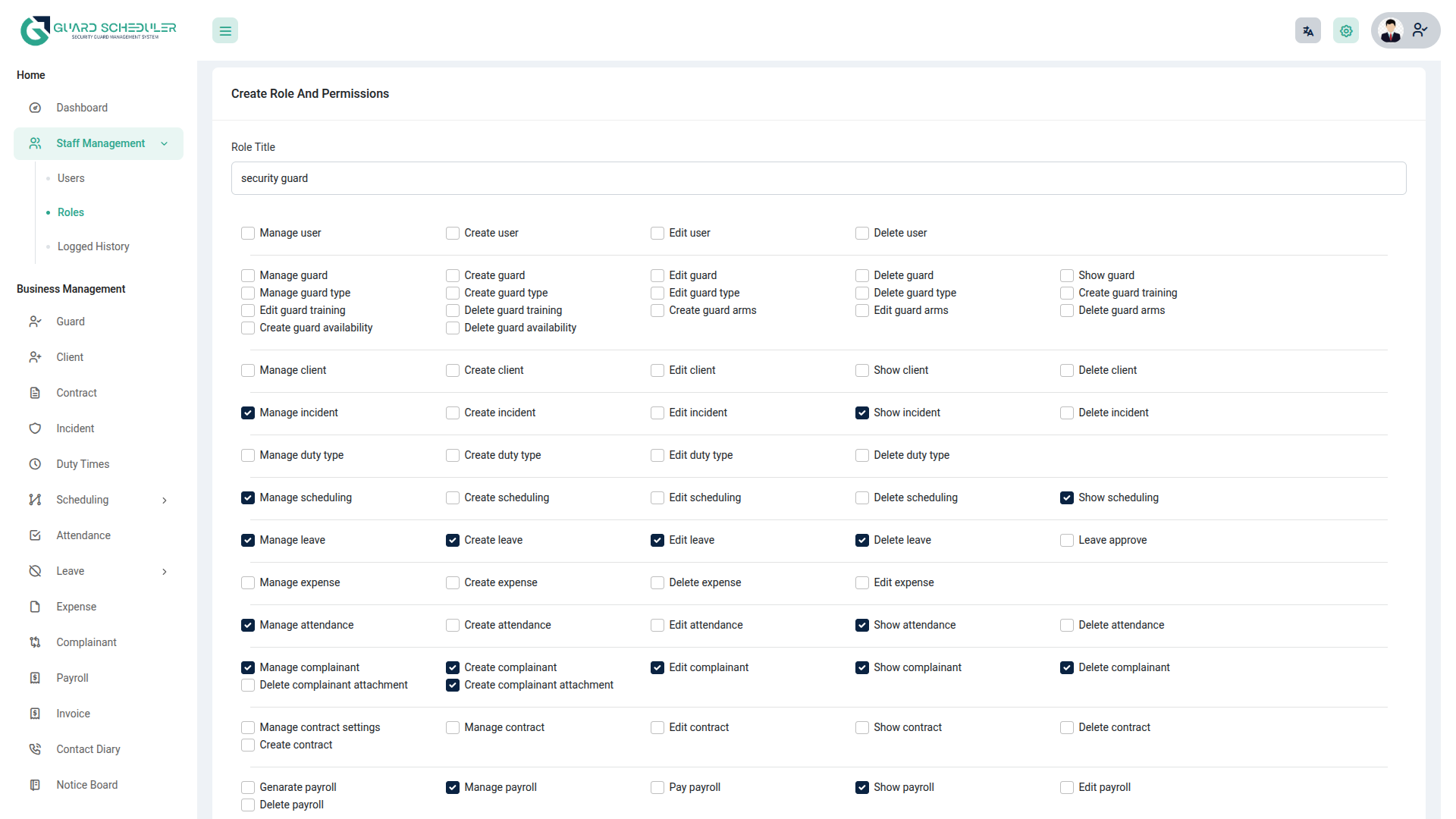Open the user profile avatar
This screenshot has width=1456, height=819.
[x=1391, y=31]
